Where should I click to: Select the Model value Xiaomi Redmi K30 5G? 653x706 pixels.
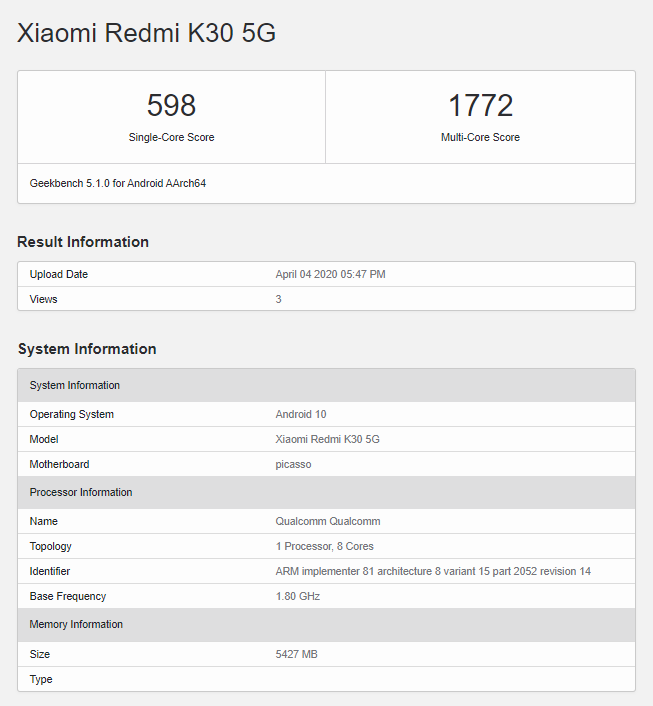[327, 439]
